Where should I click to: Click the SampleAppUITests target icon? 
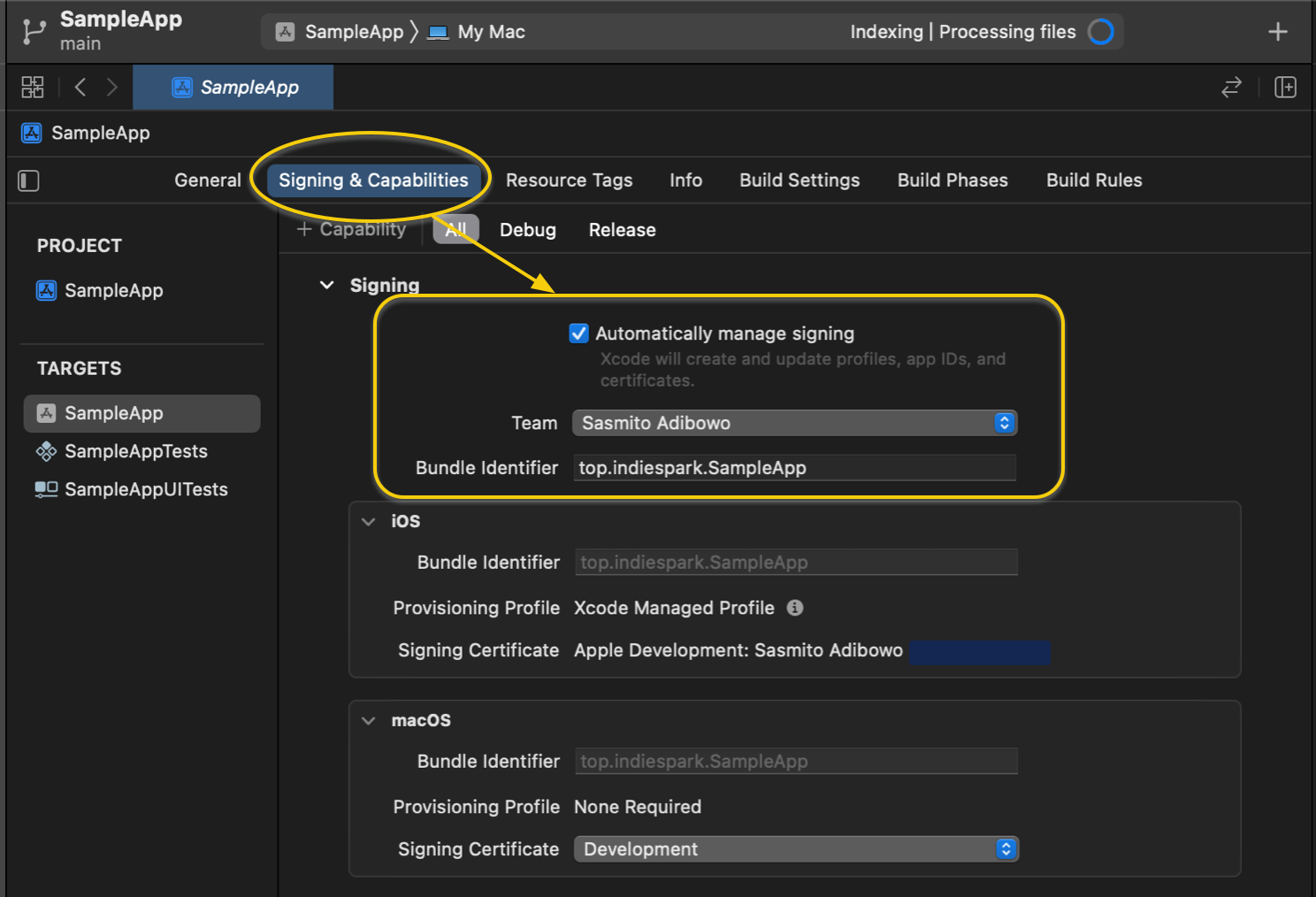coord(46,489)
